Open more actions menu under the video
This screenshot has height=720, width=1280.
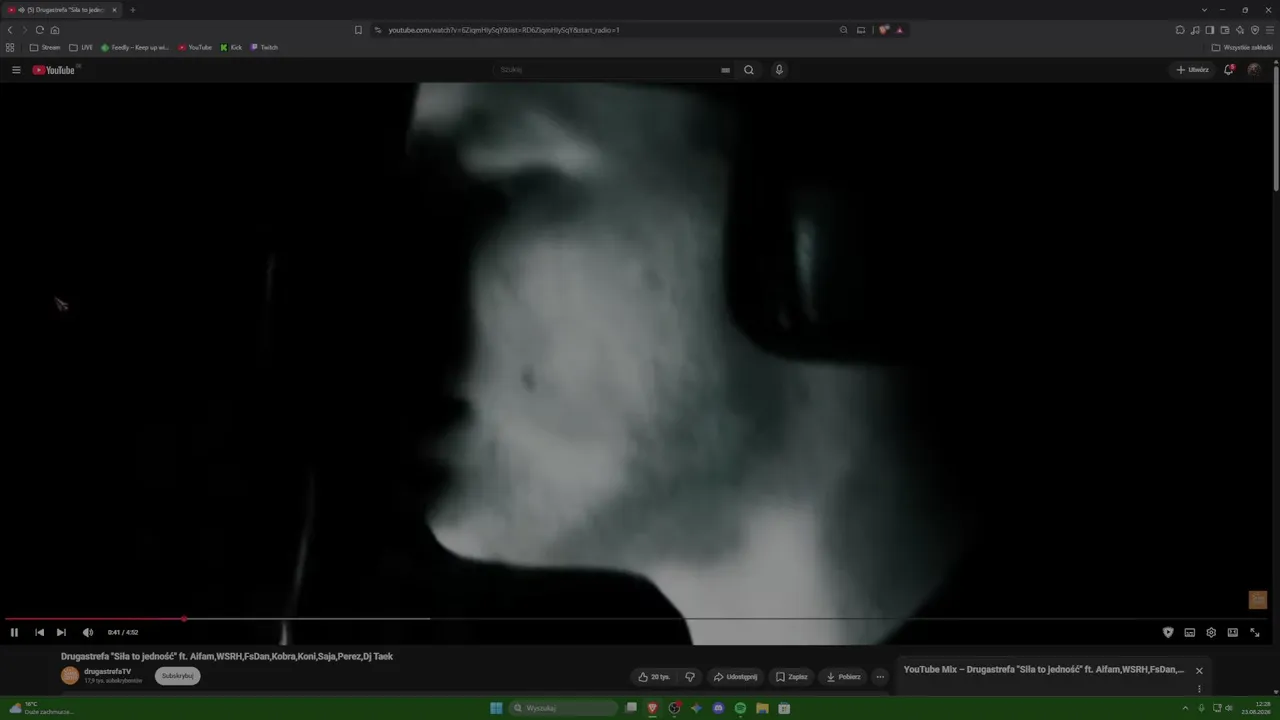880,677
